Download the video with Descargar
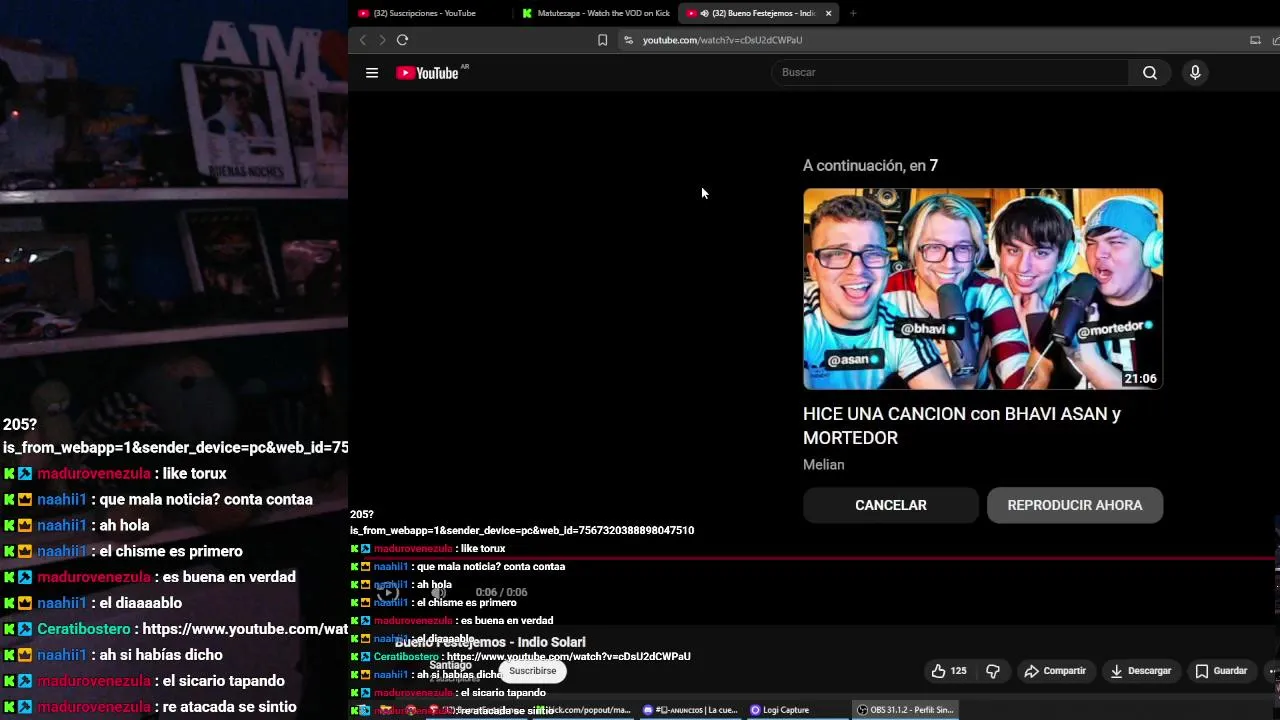 pos(1139,671)
